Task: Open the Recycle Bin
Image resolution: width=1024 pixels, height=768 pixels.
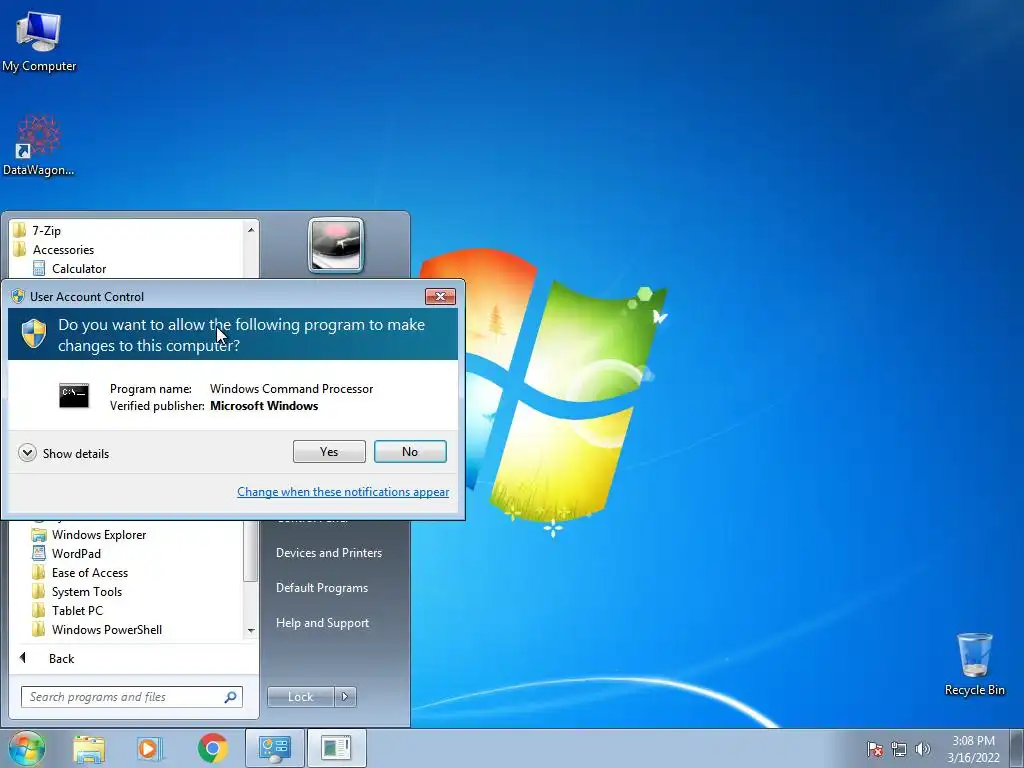Action: tap(974, 664)
